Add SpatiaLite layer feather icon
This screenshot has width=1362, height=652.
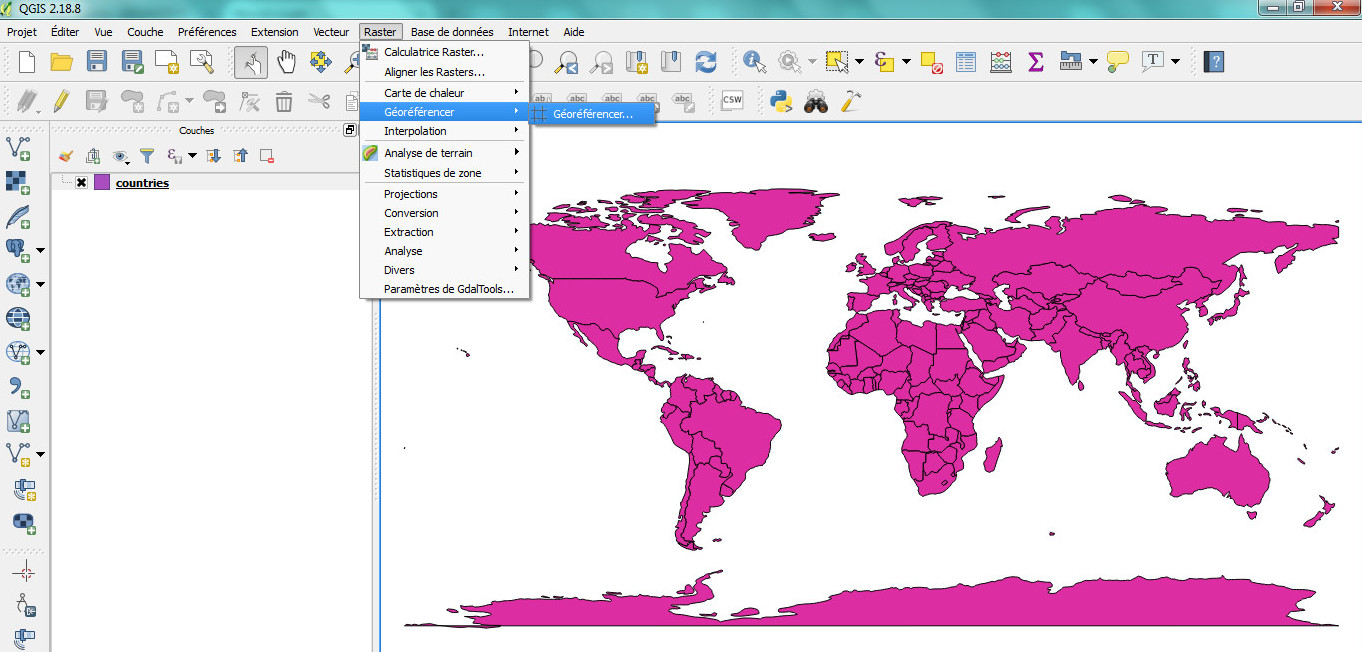click(x=19, y=216)
